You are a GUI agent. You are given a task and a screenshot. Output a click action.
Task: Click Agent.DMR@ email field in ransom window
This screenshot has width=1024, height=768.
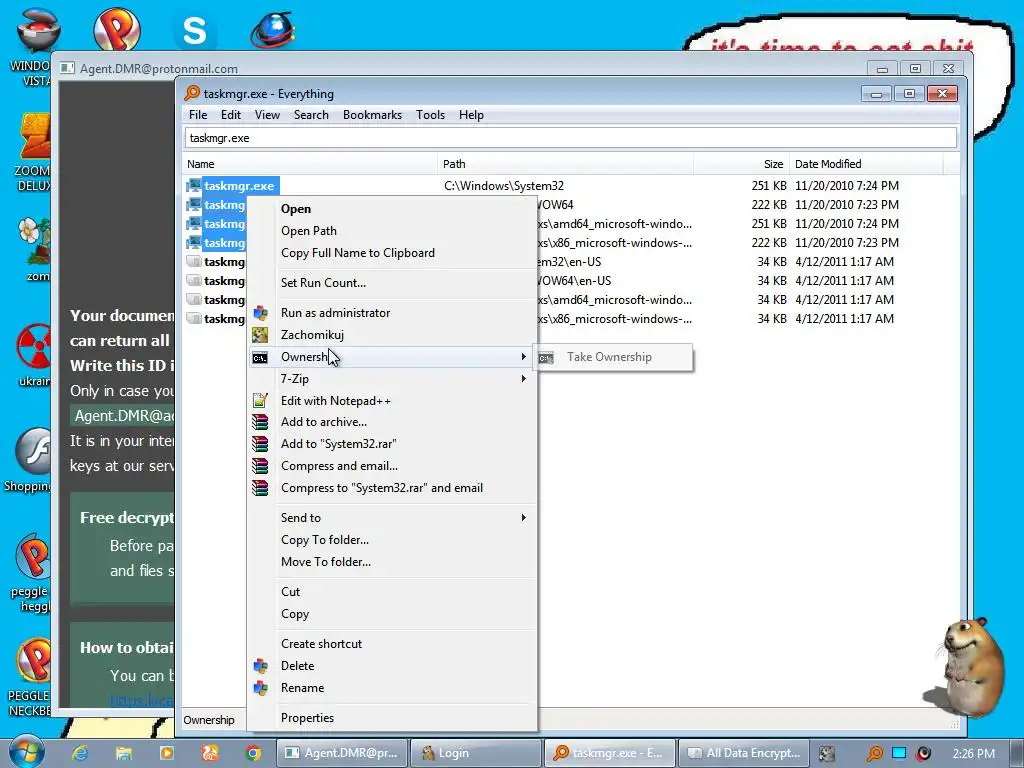pyautogui.click(x=122, y=416)
